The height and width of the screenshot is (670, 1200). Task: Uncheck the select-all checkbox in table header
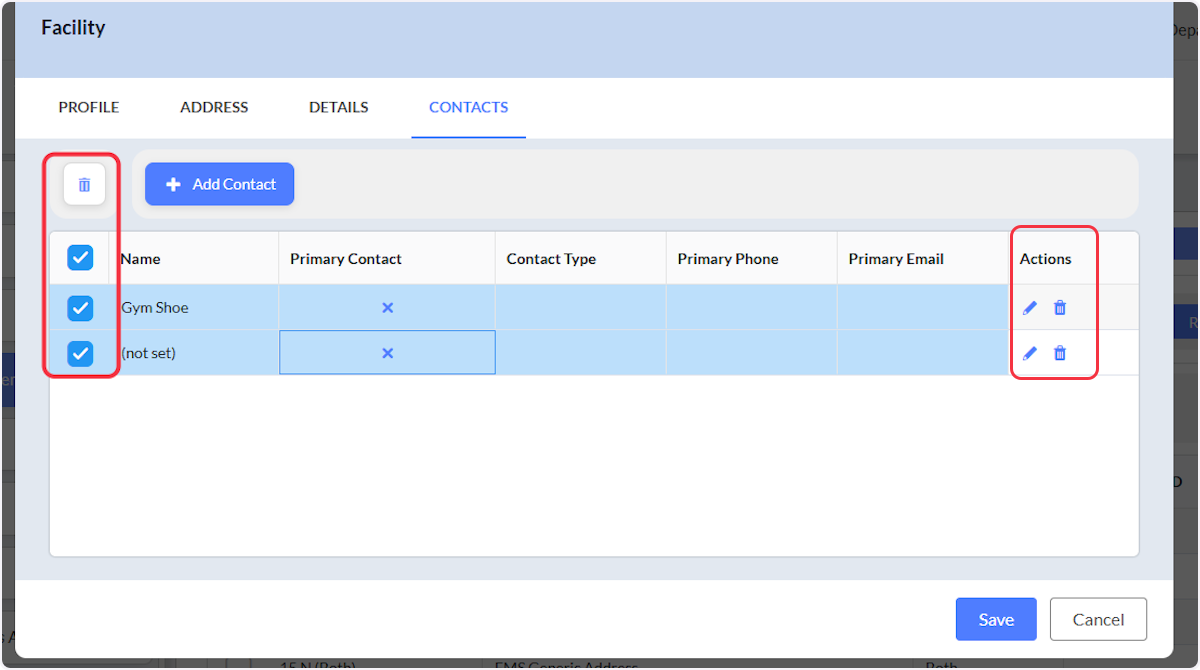(x=80, y=258)
